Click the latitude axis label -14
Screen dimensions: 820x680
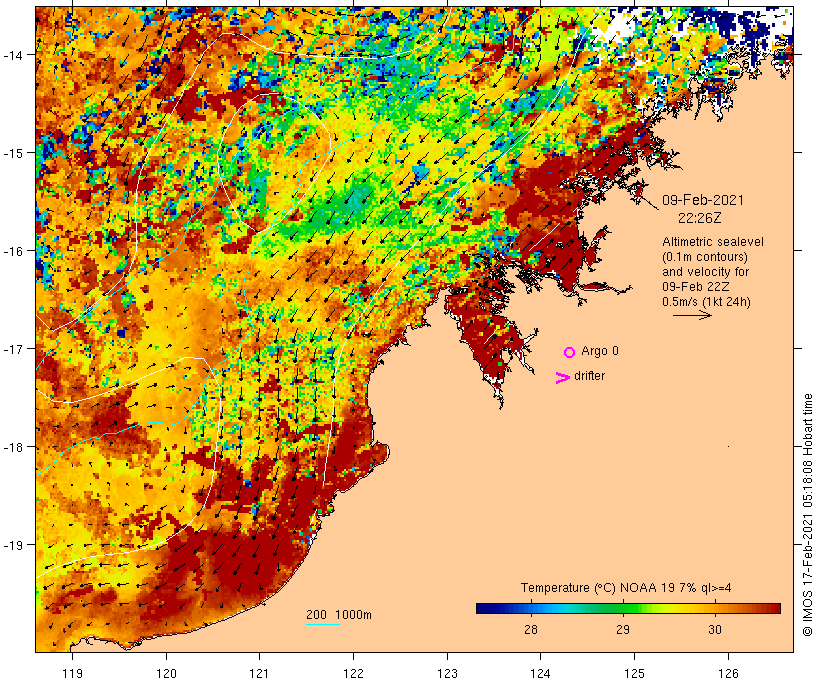13,54
